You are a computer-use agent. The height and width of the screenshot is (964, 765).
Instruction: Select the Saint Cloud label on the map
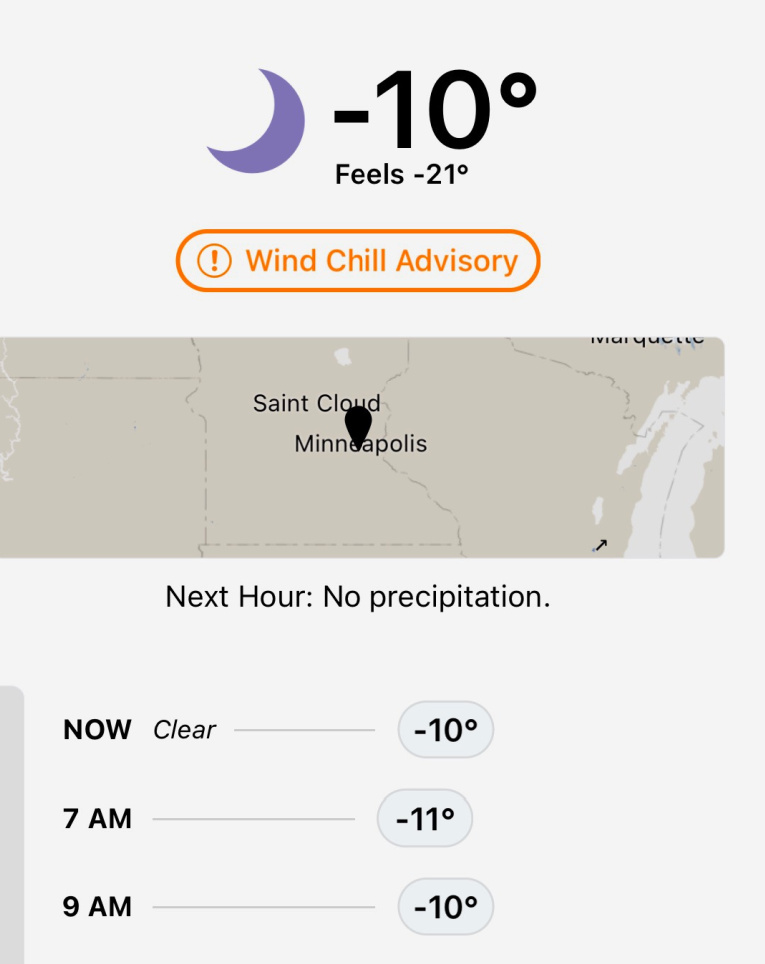[316, 403]
